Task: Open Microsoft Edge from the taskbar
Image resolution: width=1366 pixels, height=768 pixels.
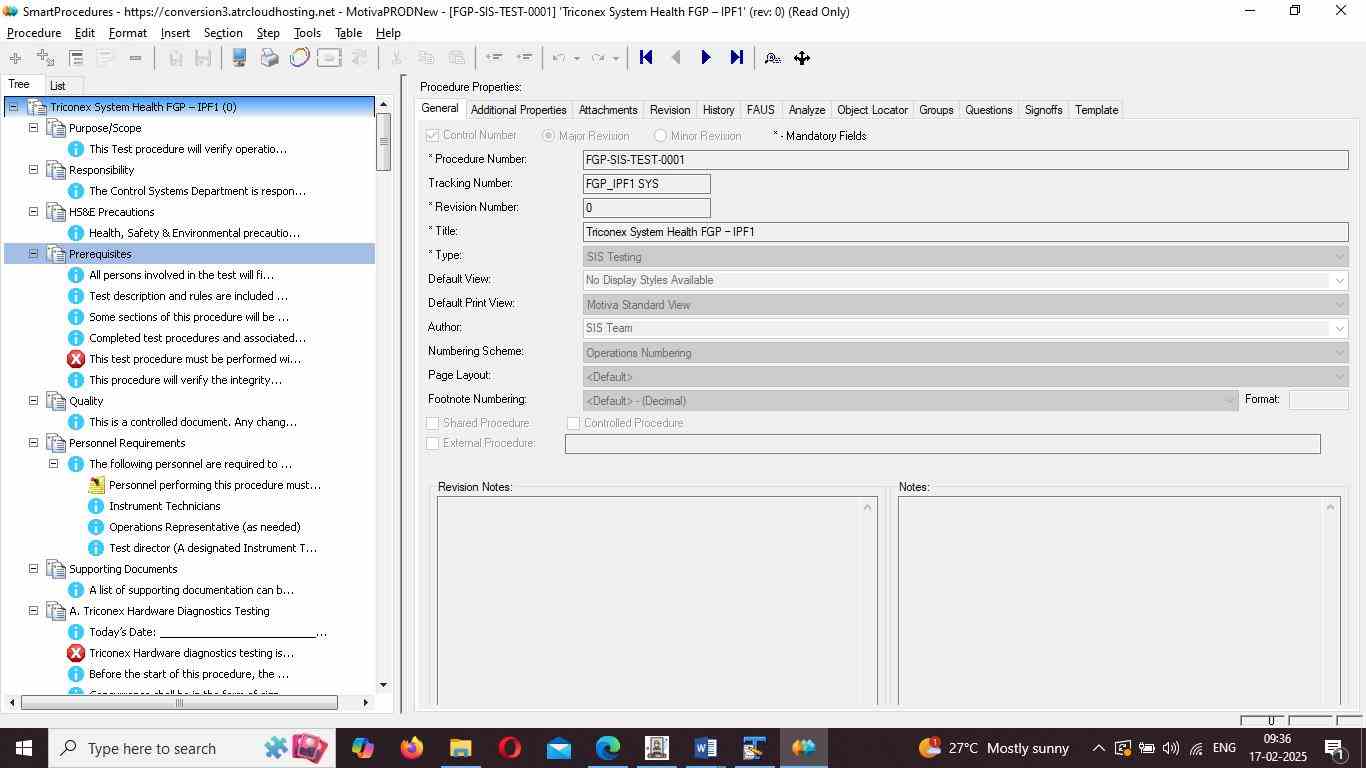Action: pyautogui.click(x=607, y=748)
